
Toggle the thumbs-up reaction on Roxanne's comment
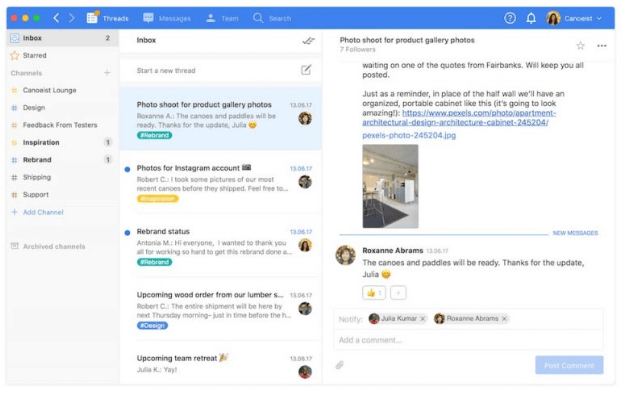coord(374,293)
